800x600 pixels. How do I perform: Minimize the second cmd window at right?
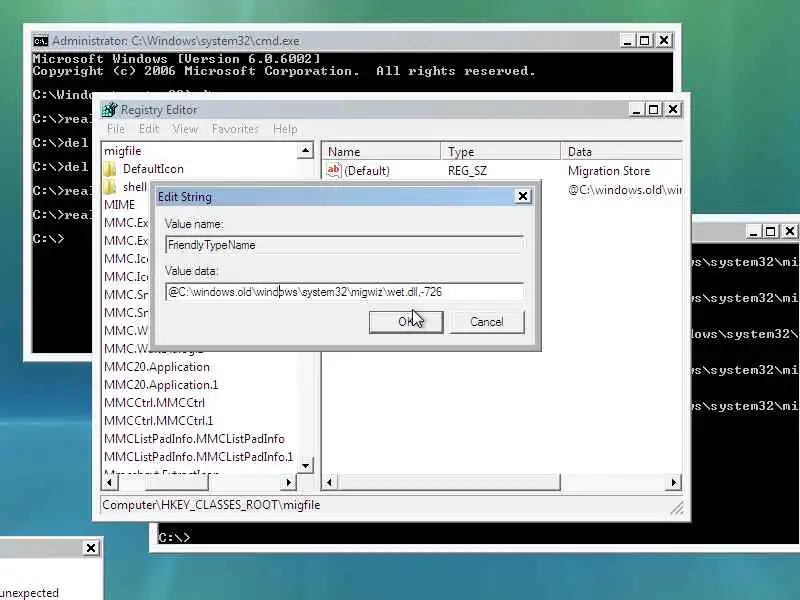(754, 231)
